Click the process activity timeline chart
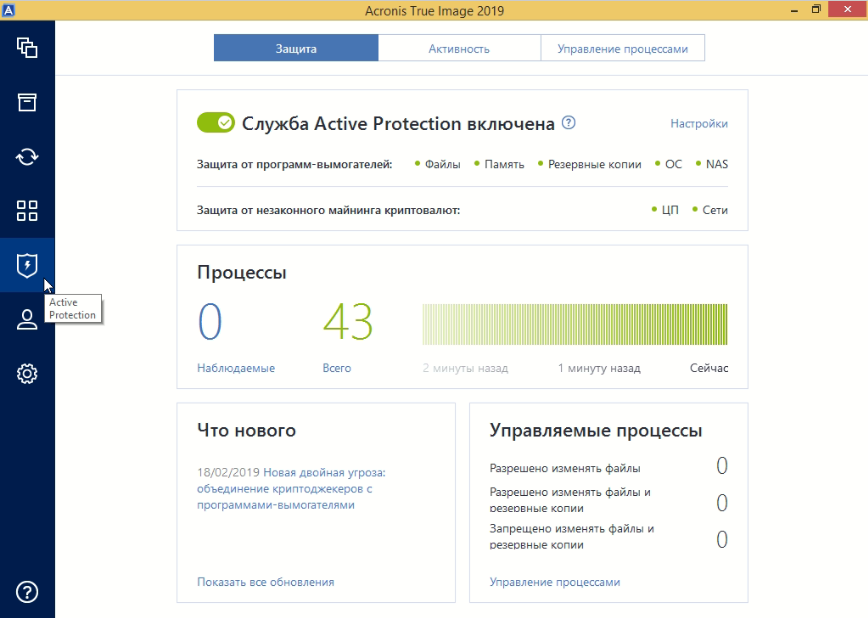The image size is (868, 618). [x=575, y=324]
